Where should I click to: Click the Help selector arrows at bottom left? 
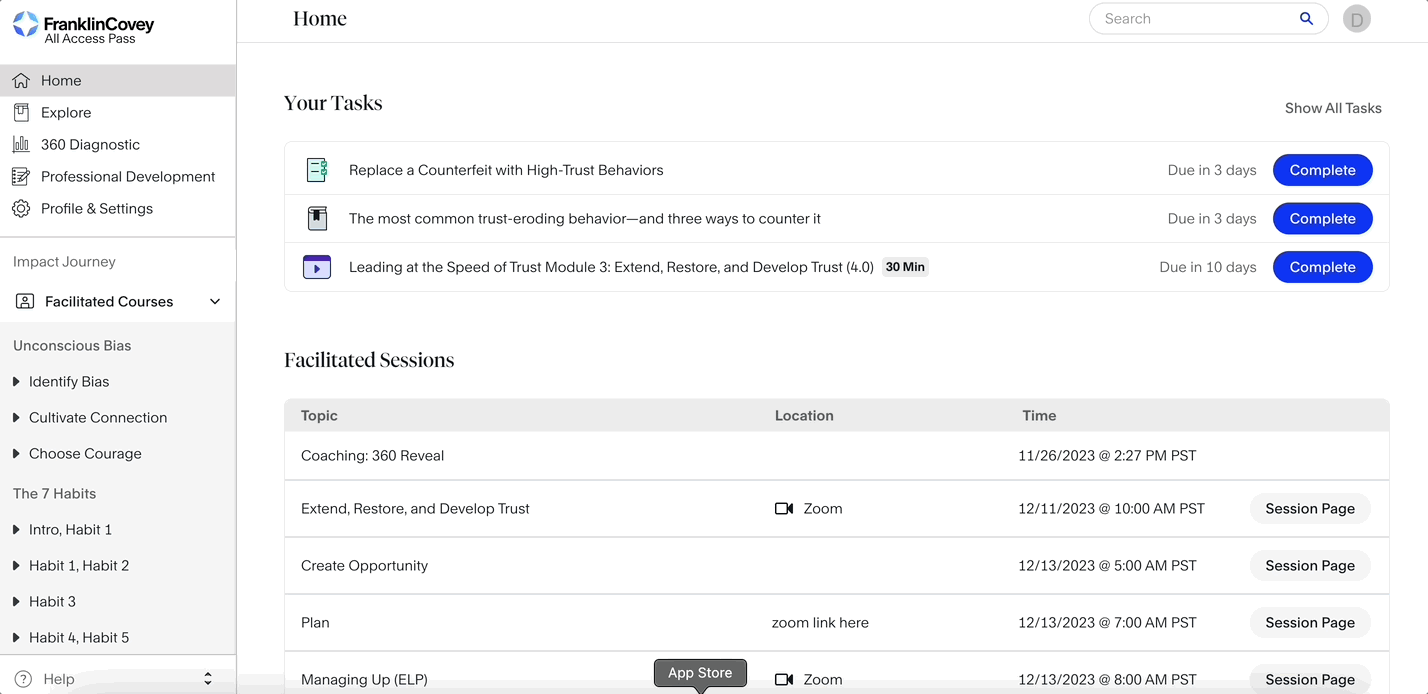207,678
